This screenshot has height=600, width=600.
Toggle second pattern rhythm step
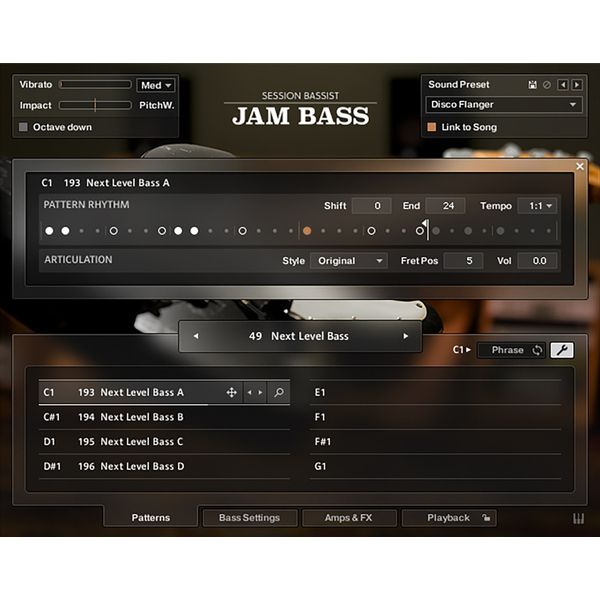pyautogui.click(x=65, y=231)
